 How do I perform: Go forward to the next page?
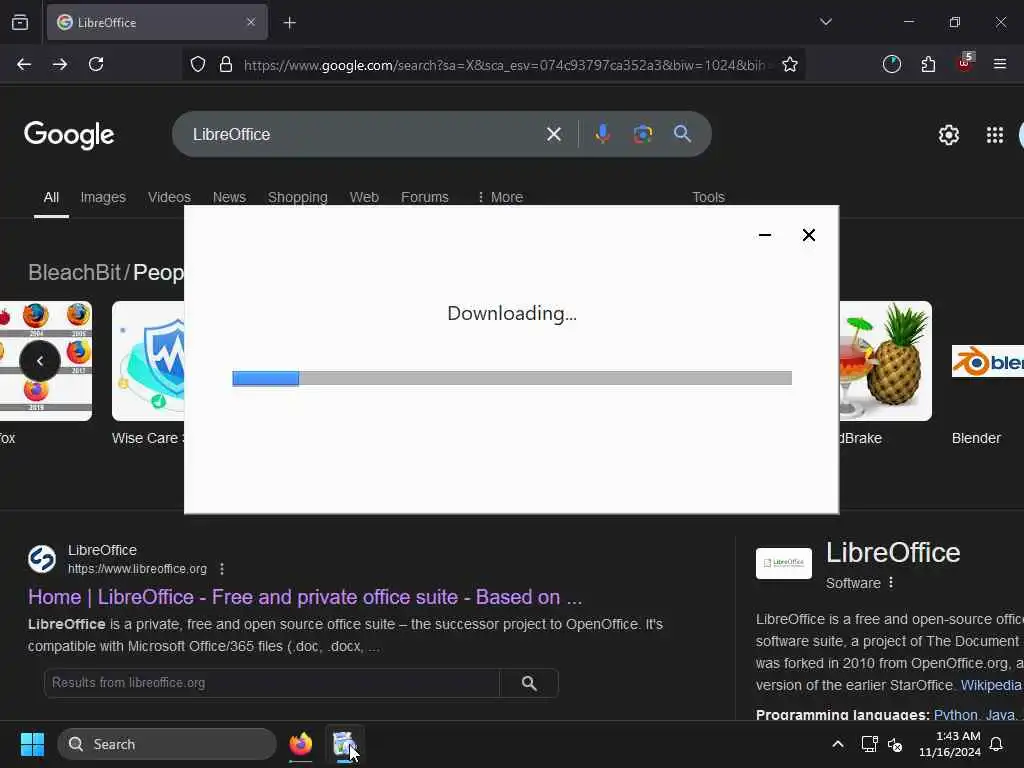coord(60,64)
